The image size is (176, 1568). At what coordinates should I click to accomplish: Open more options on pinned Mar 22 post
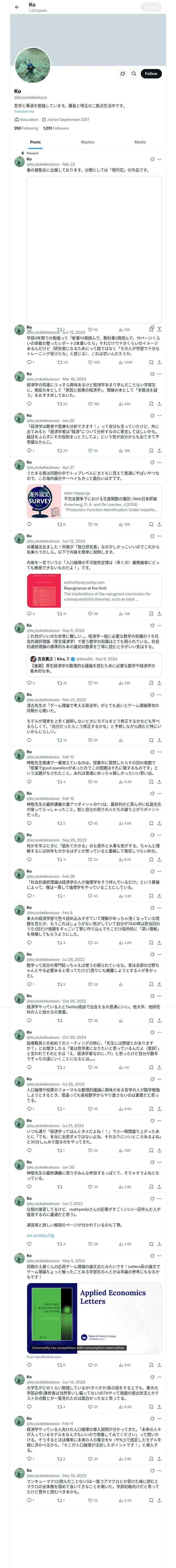click(x=160, y=159)
